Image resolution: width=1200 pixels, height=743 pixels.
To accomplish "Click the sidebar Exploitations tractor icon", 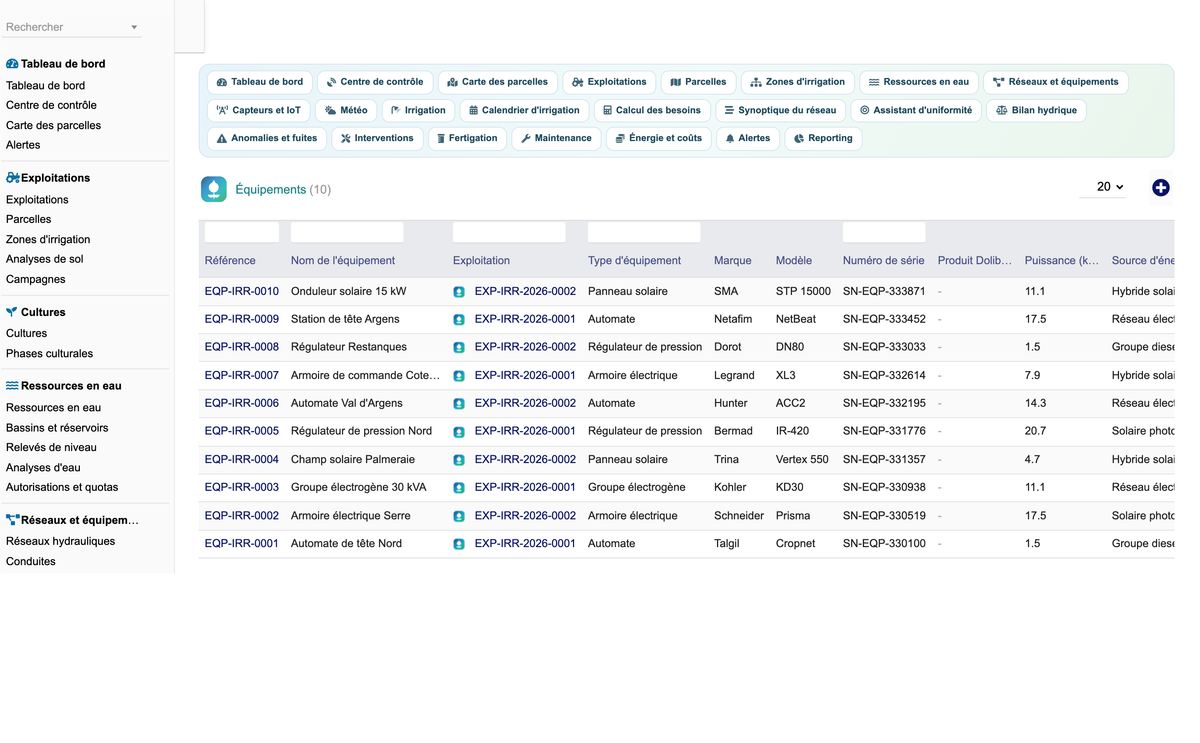I will [x=13, y=178].
